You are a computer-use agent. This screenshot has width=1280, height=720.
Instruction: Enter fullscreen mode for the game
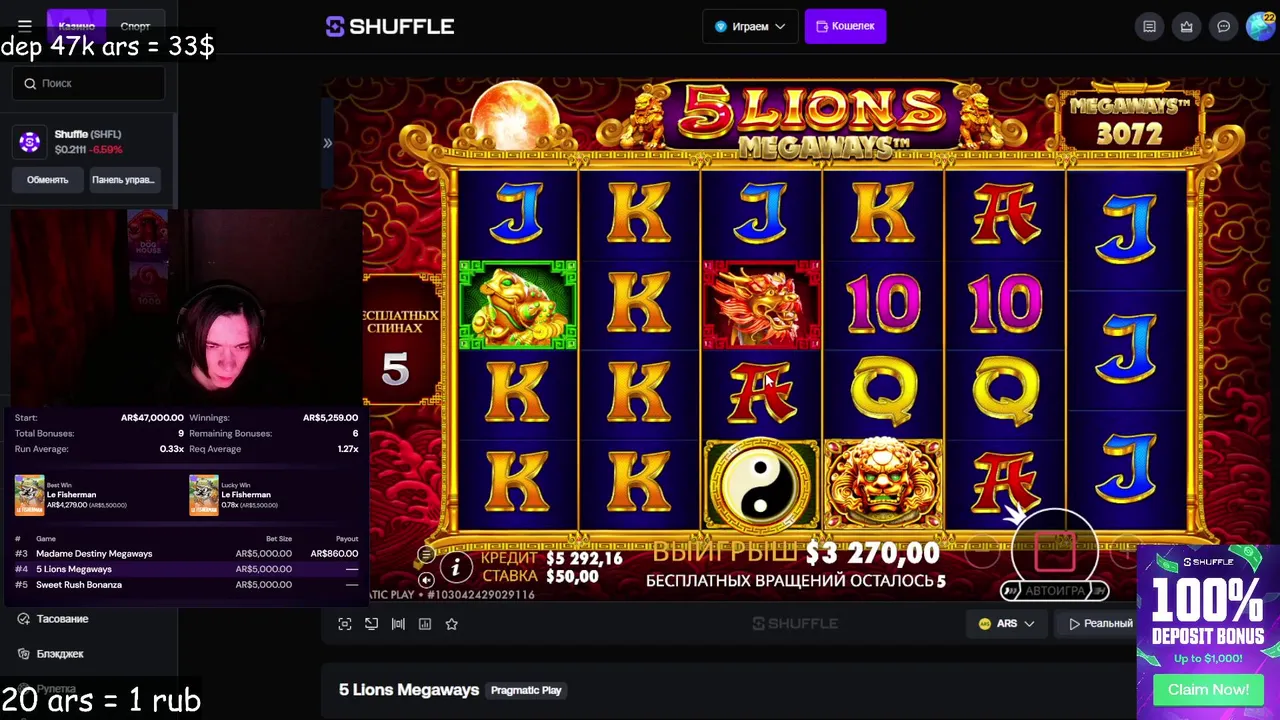click(345, 624)
